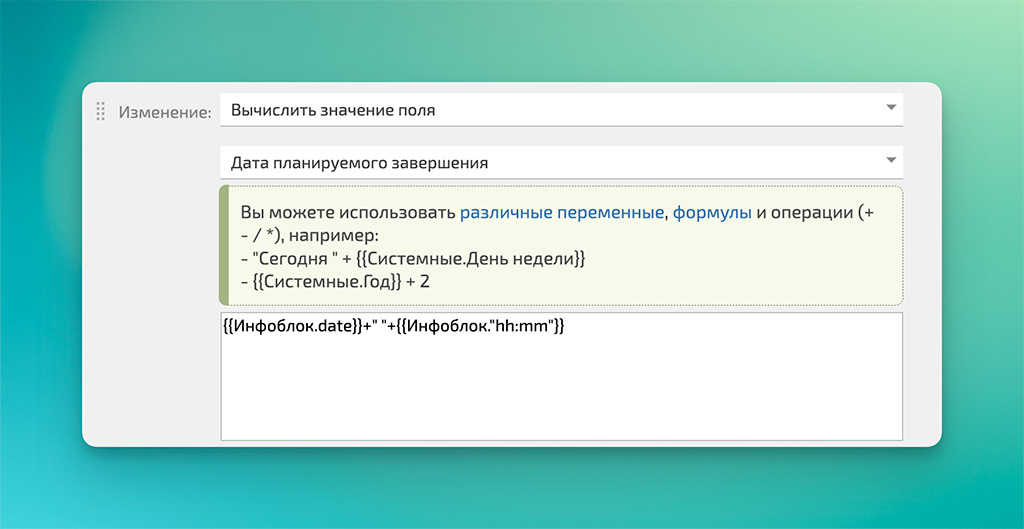
Task: Click inside the formula text area
Action: click(562, 376)
